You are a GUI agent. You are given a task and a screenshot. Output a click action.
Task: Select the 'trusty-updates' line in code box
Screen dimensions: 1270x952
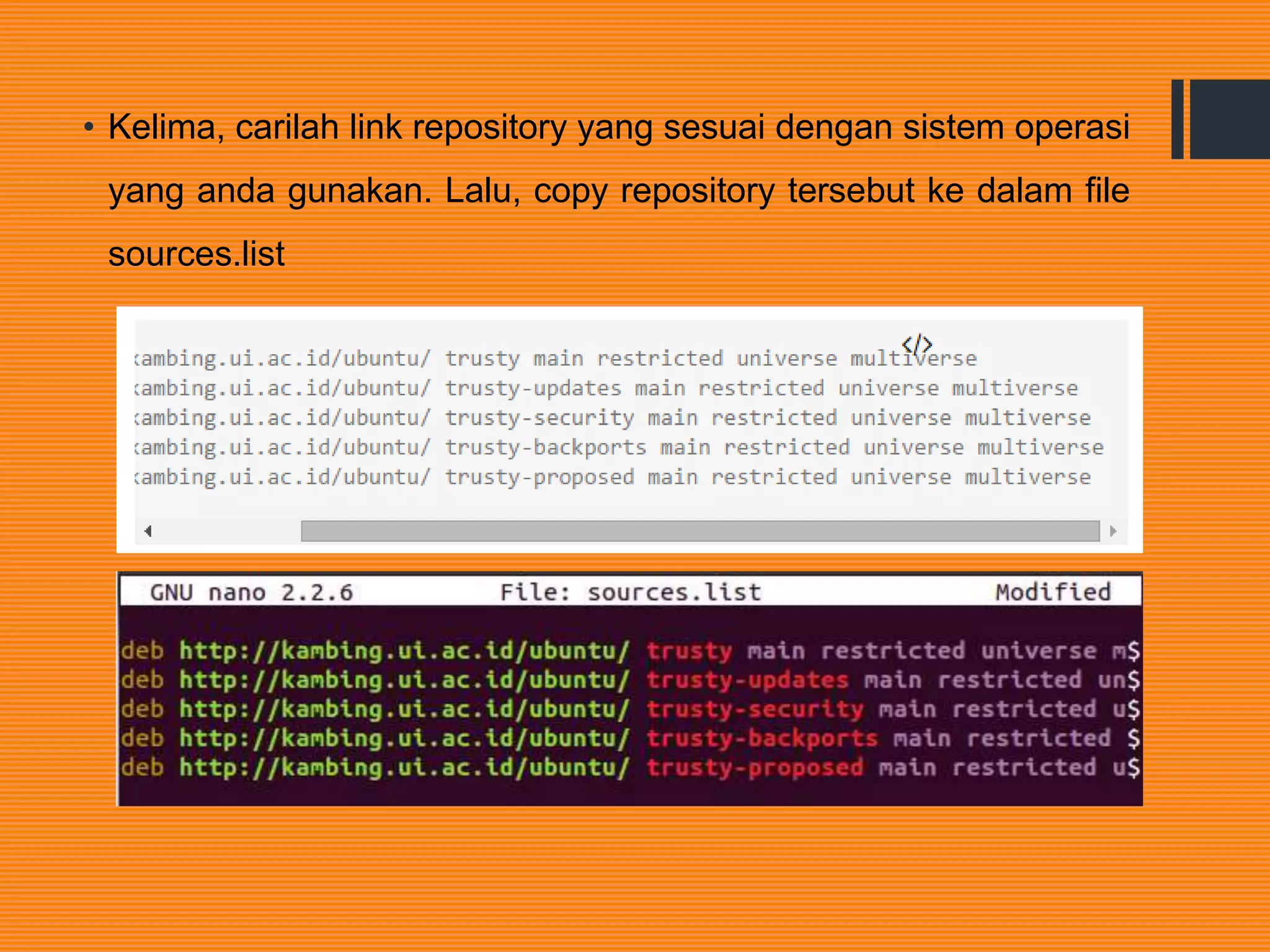[606, 388]
